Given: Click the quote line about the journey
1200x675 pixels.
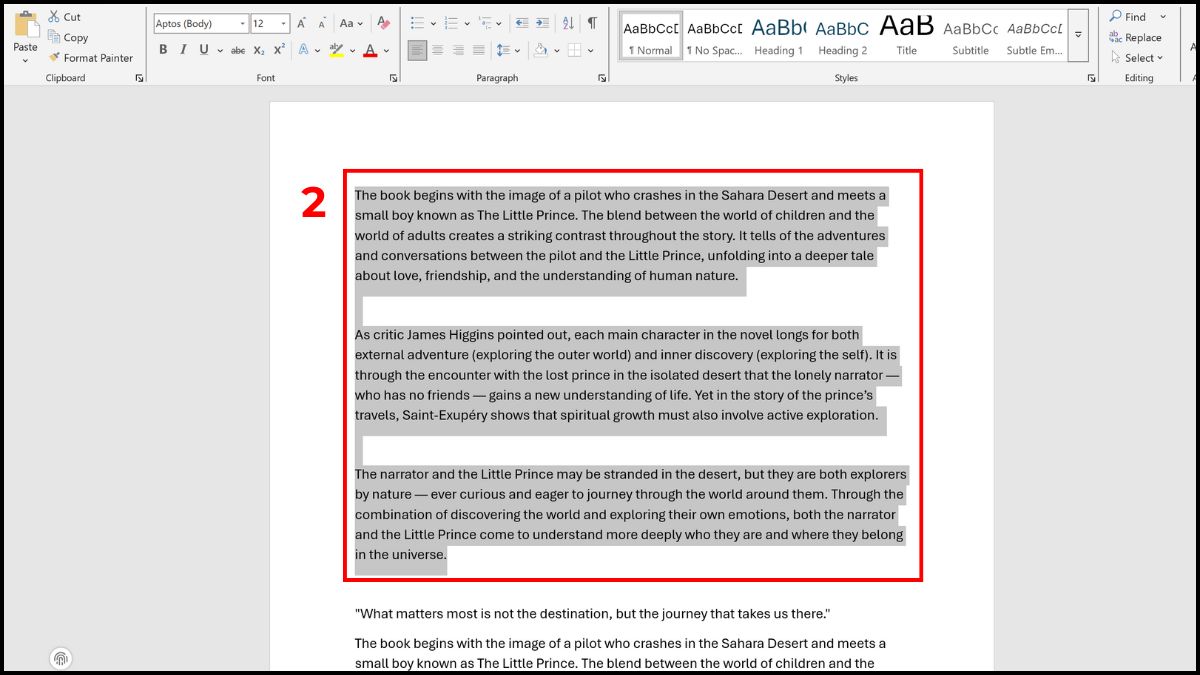Looking at the screenshot, I should coord(593,613).
